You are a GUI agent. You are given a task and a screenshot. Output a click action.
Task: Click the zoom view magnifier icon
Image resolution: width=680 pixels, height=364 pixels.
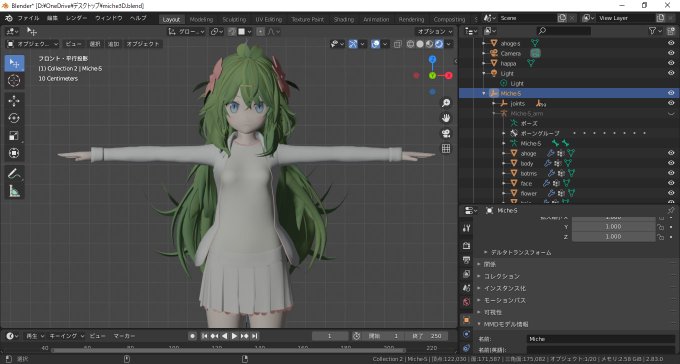446,103
